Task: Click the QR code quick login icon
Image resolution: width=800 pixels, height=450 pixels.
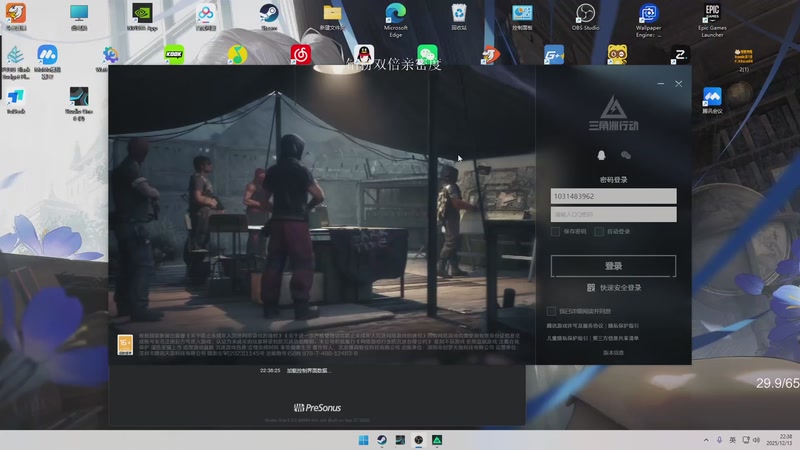Action: pyautogui.click(x=591, y=288)
